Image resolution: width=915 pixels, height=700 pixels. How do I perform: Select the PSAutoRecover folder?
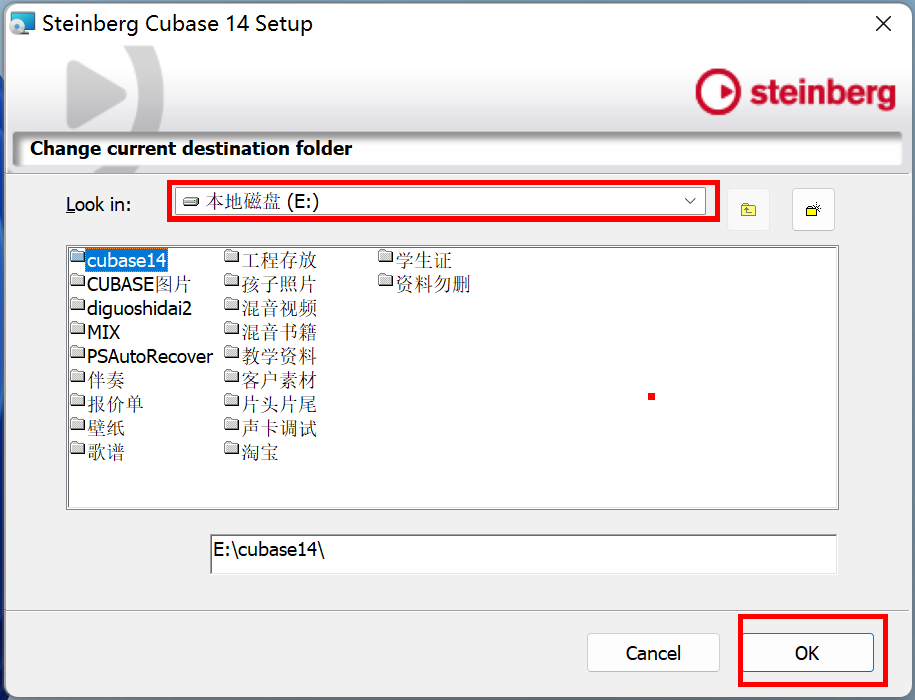pyautogui.click(x=142, y=356)
